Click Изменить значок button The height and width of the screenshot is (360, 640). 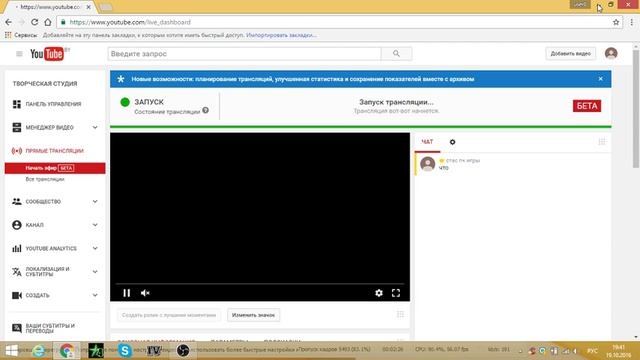click(x=253, y=315)
